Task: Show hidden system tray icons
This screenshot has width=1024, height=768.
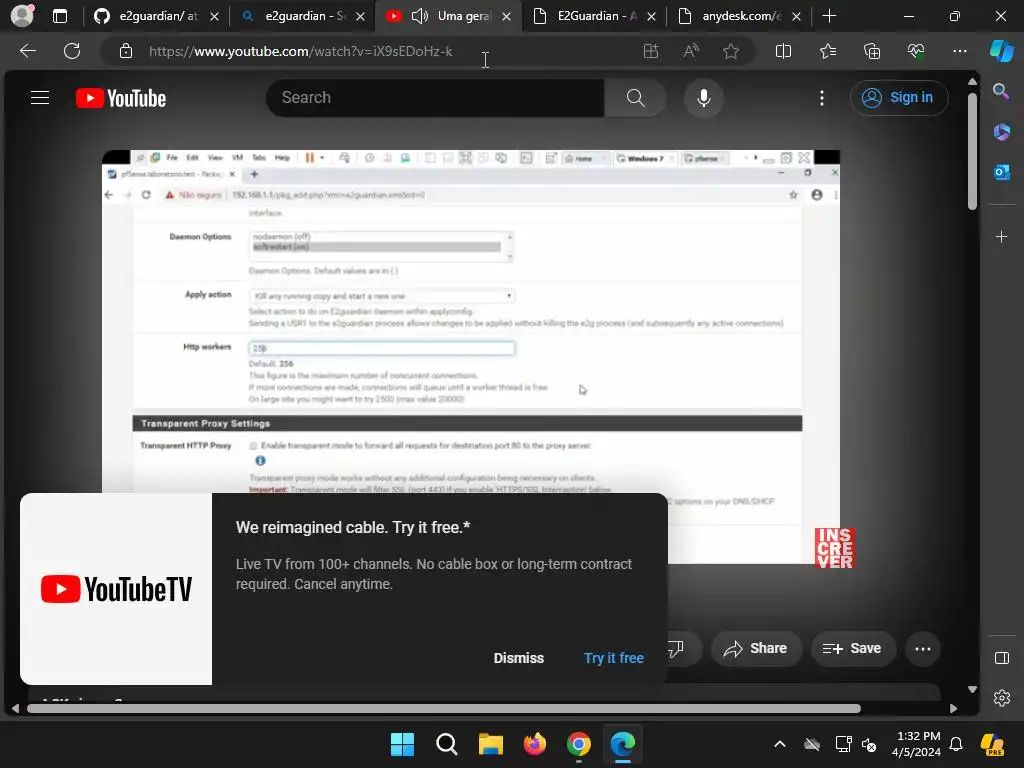Action: point(779,744)
